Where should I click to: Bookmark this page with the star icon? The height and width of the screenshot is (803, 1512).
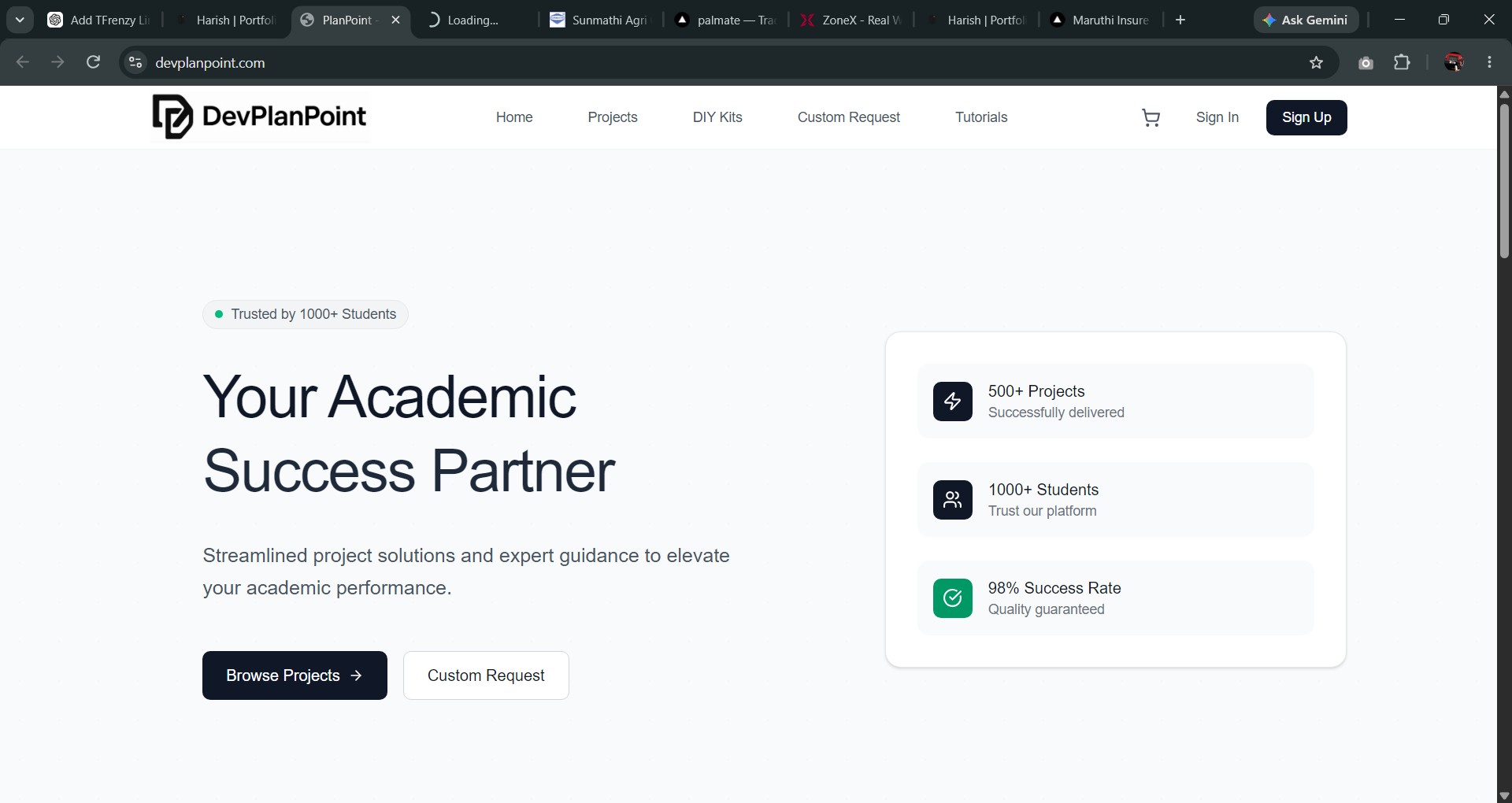pyautogui.click(x=1316, y=63)
